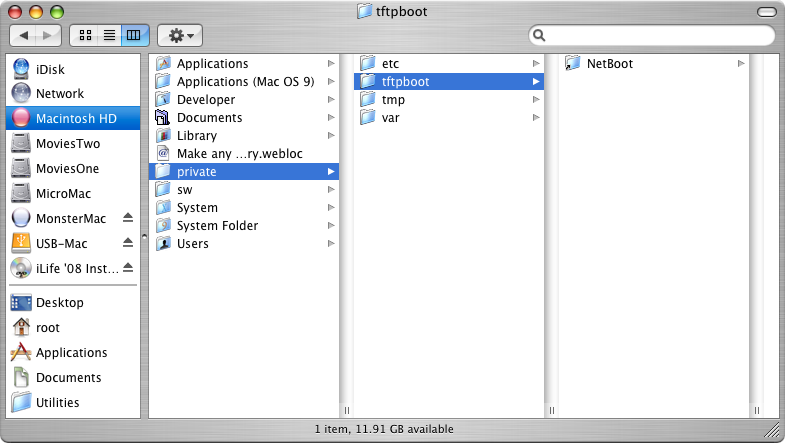Click tftpboot title folder icon
This screenshot has height=443, width=785.
(x=364, y=11)
